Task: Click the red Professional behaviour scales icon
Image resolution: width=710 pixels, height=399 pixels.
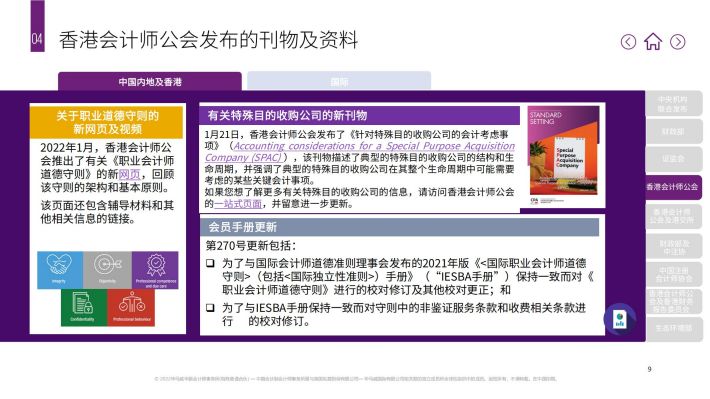Action: pos(131,308)
